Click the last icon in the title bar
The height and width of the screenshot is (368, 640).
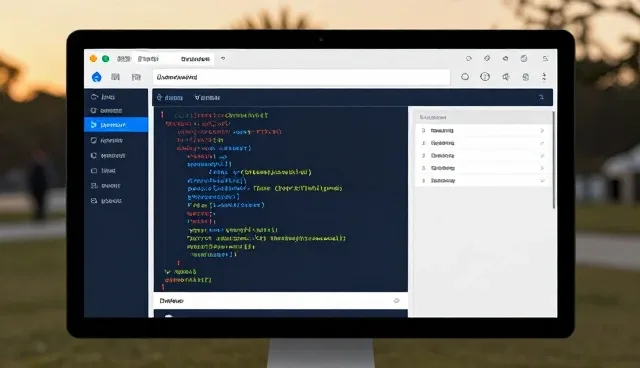(x=545, y=58)
